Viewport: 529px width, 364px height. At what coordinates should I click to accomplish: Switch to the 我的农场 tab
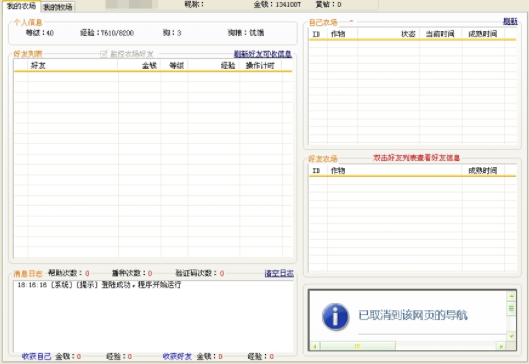pos(21,6)
